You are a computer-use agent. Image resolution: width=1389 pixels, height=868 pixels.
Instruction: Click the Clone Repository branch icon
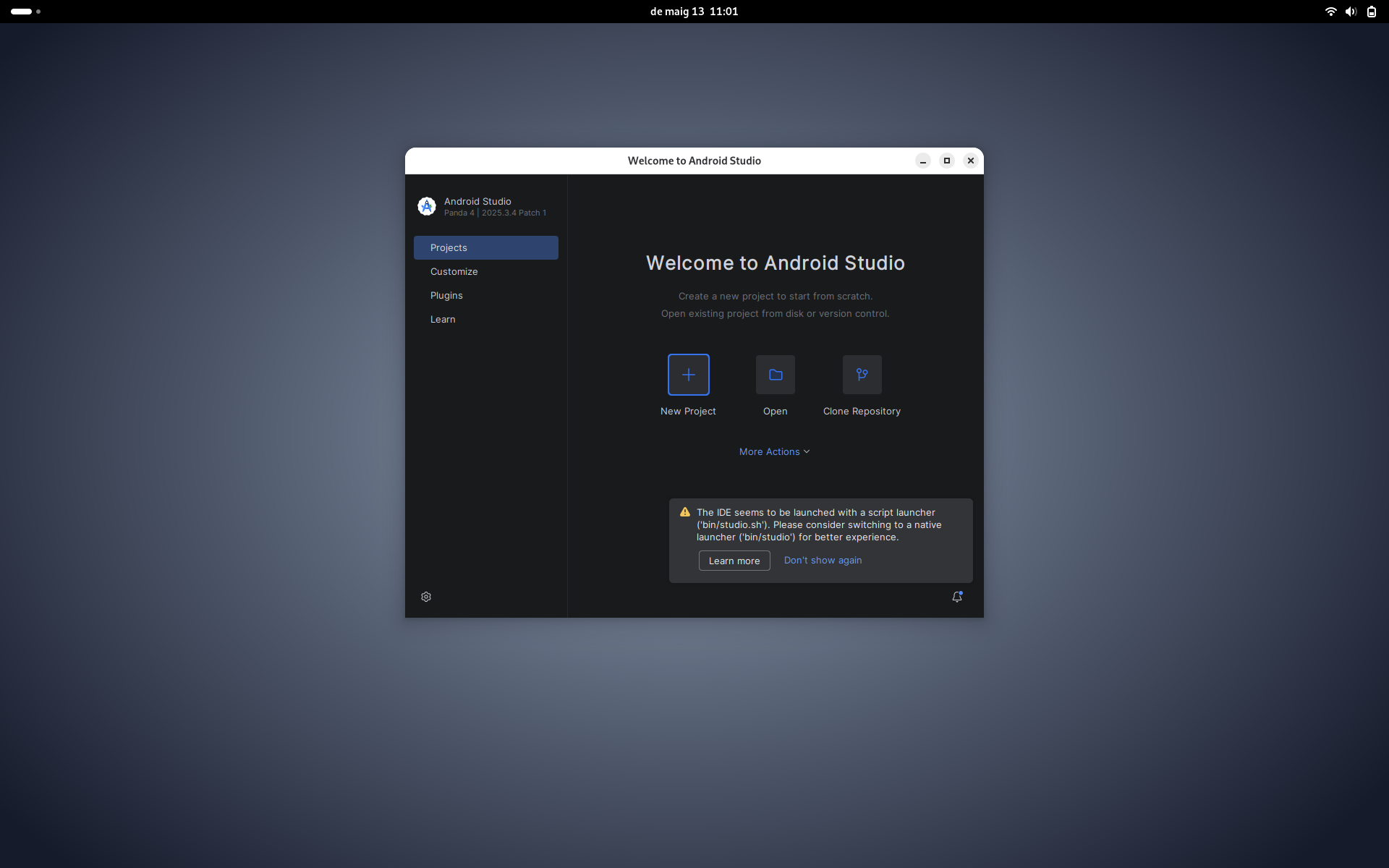[x=862, y=375]
